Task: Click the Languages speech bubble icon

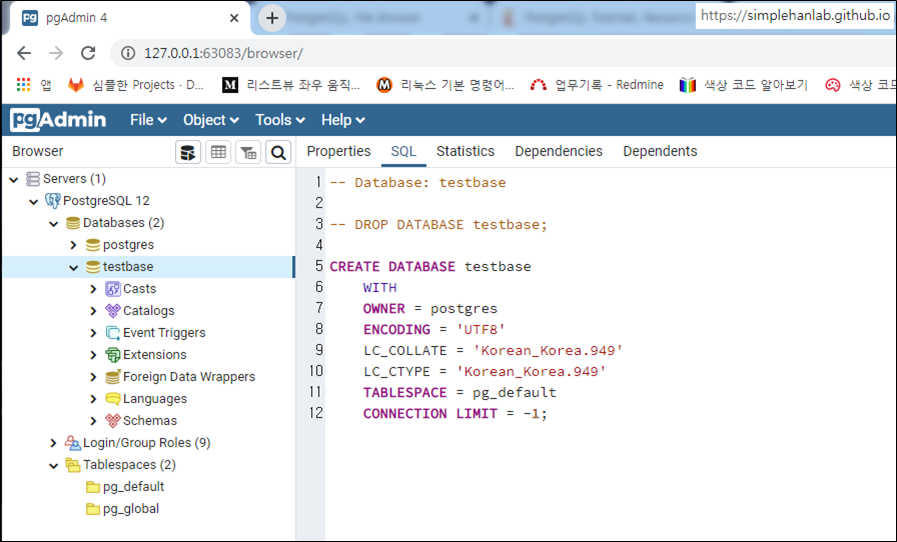Action: pyautogui.click(x=113, y=399)
